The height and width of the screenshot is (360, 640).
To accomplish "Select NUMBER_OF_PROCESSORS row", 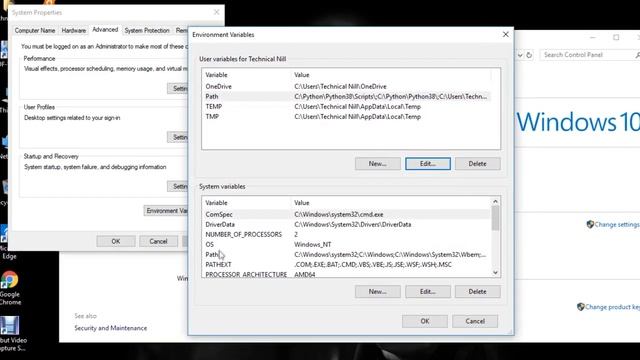I will [347, 235].
